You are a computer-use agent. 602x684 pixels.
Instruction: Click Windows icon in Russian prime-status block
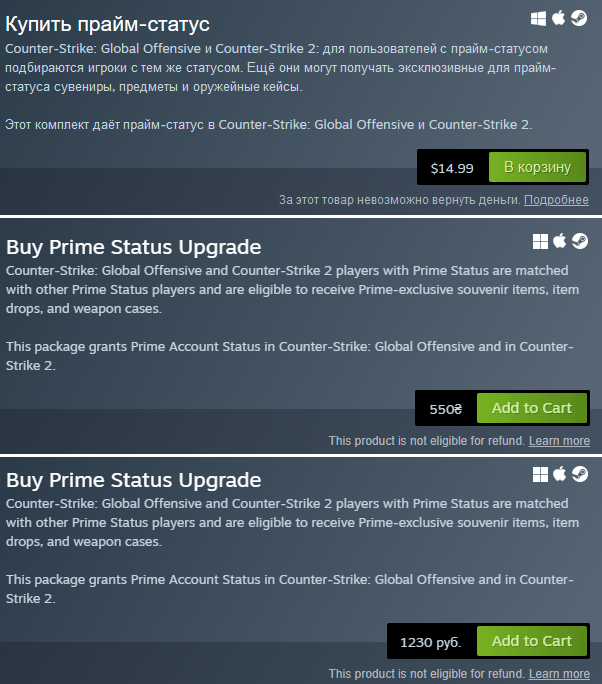click(538, 19)
